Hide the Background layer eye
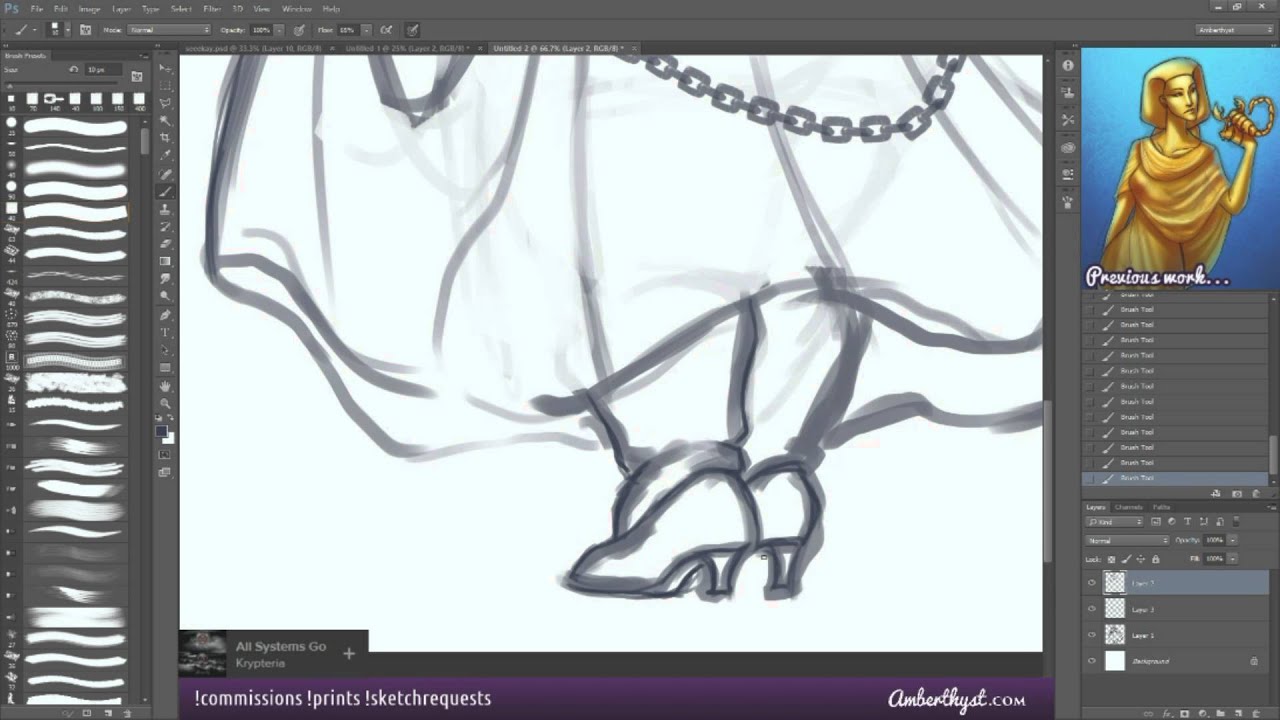This screenshot has width=1280, height=720. click(x=1091, y=661)
